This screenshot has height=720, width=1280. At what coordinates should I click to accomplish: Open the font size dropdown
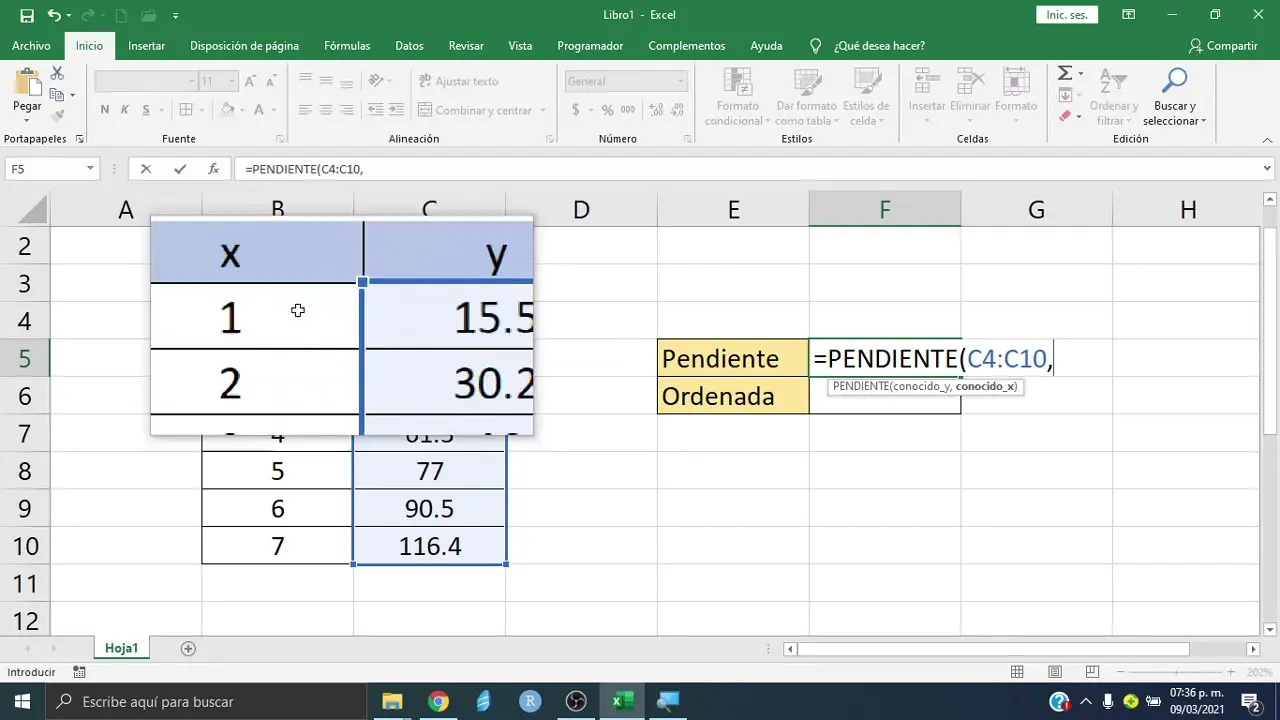coord(231,80)
